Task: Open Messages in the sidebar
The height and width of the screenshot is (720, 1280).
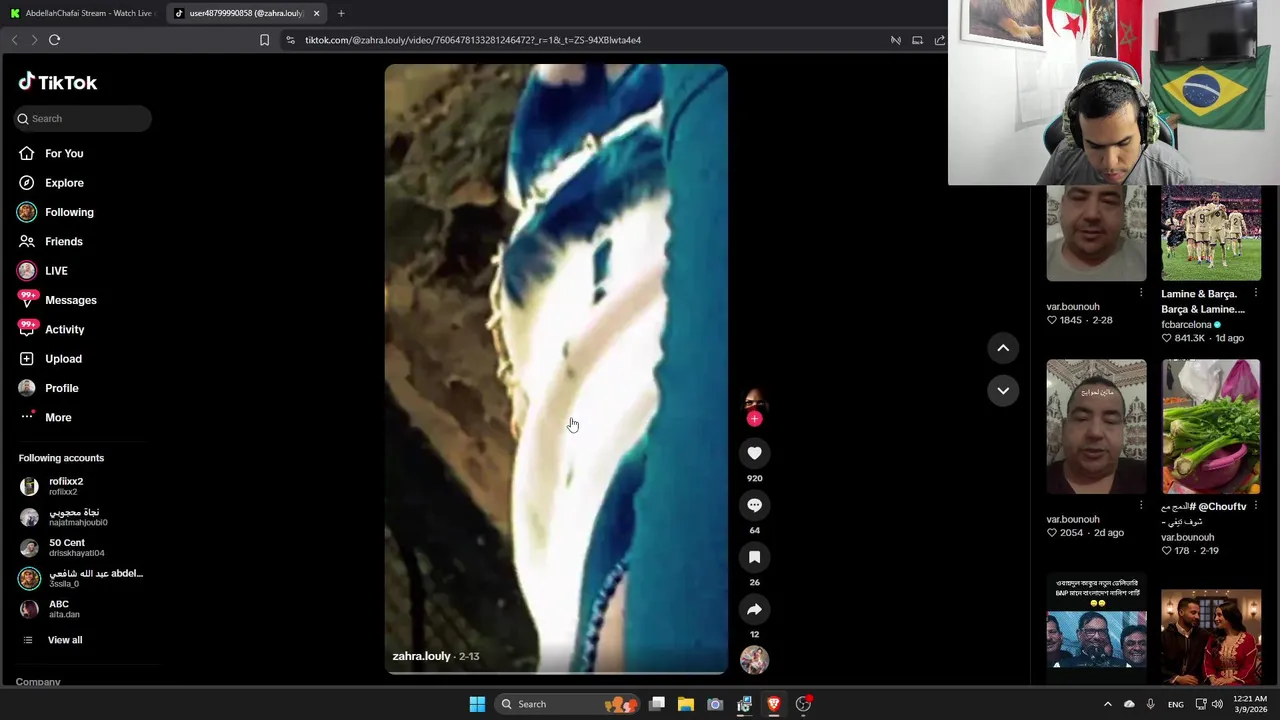Action: 70,300
